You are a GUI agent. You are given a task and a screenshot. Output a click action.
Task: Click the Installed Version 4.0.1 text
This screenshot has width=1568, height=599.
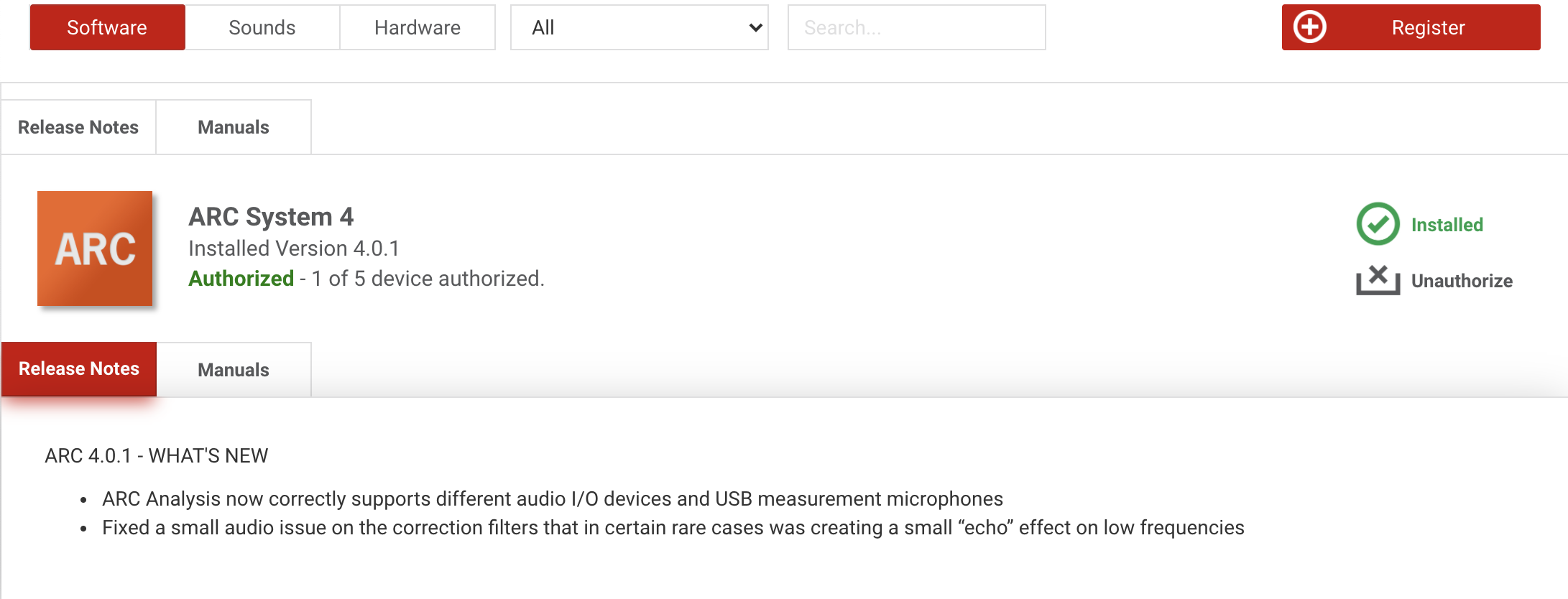click(293, 249)
